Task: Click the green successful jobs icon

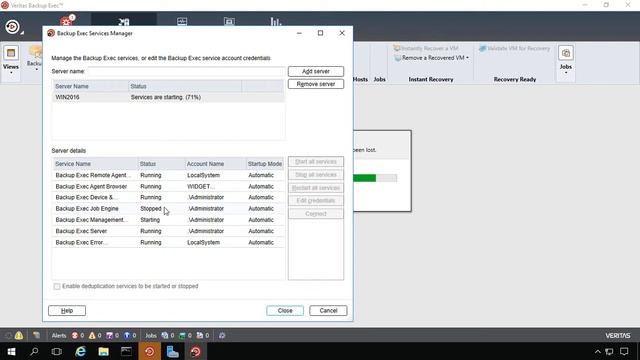Action: [182, 336]
